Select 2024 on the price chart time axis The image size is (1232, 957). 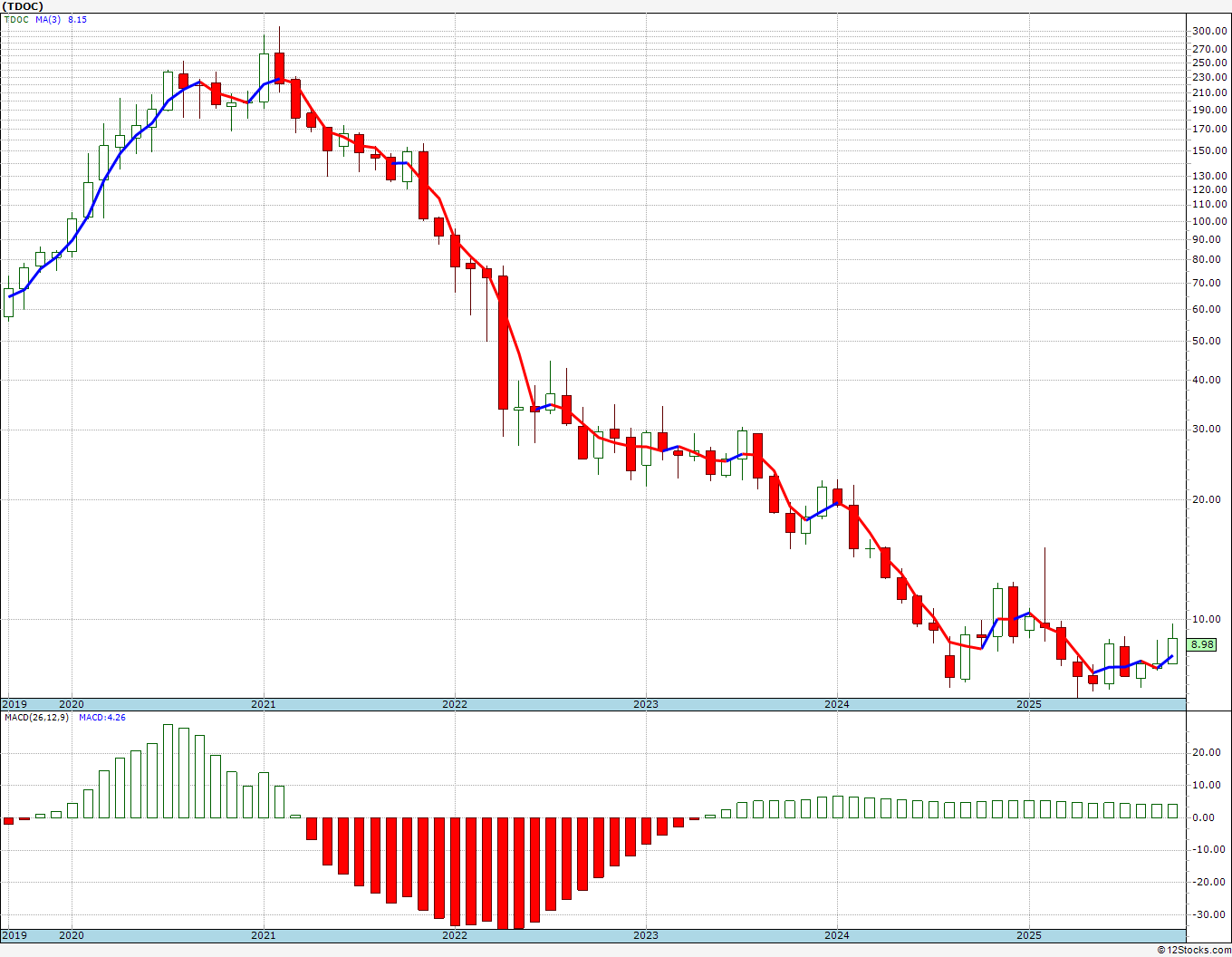(x=836, y=704)
